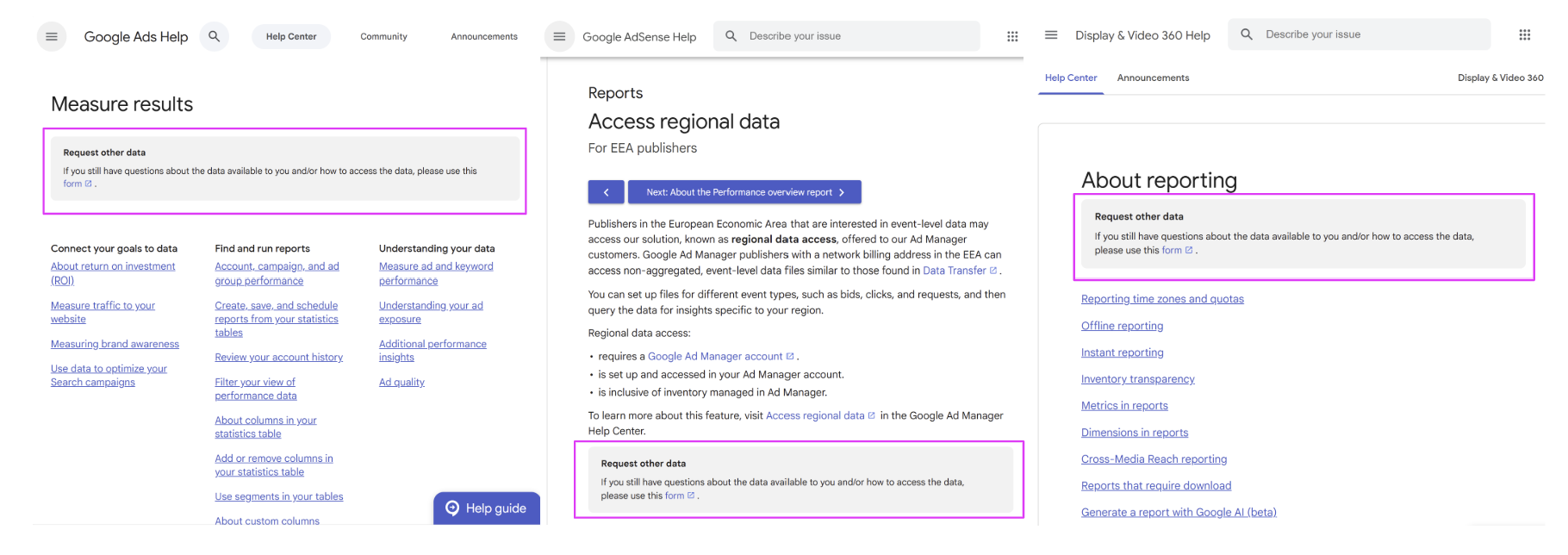The width and height of the screenshot is (1568, 555).
Task: Open the 'Instant reporting' link
Action: pos(1122,352)
